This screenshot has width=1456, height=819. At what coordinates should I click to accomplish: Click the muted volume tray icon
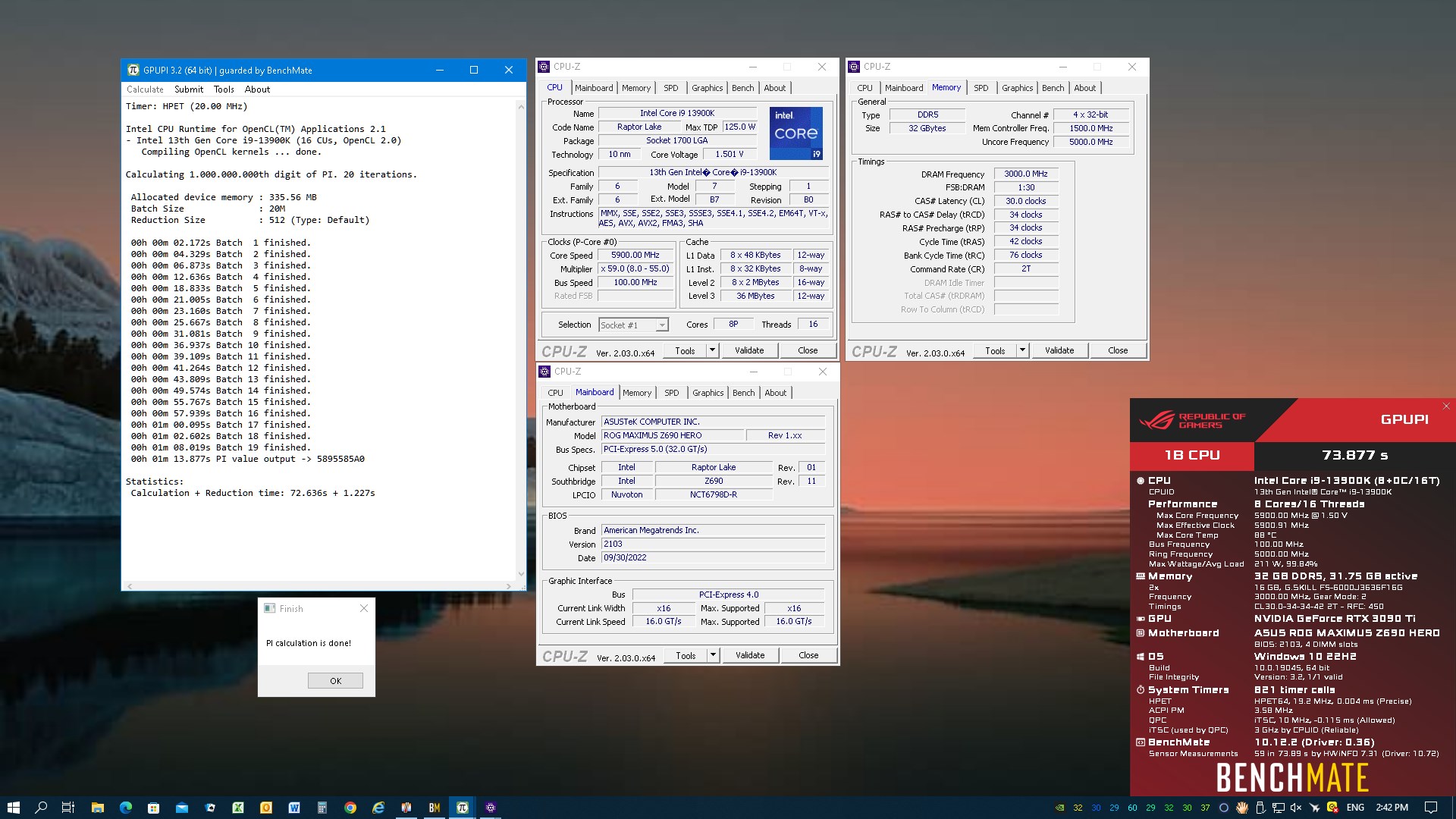(x=1296, y=808)
